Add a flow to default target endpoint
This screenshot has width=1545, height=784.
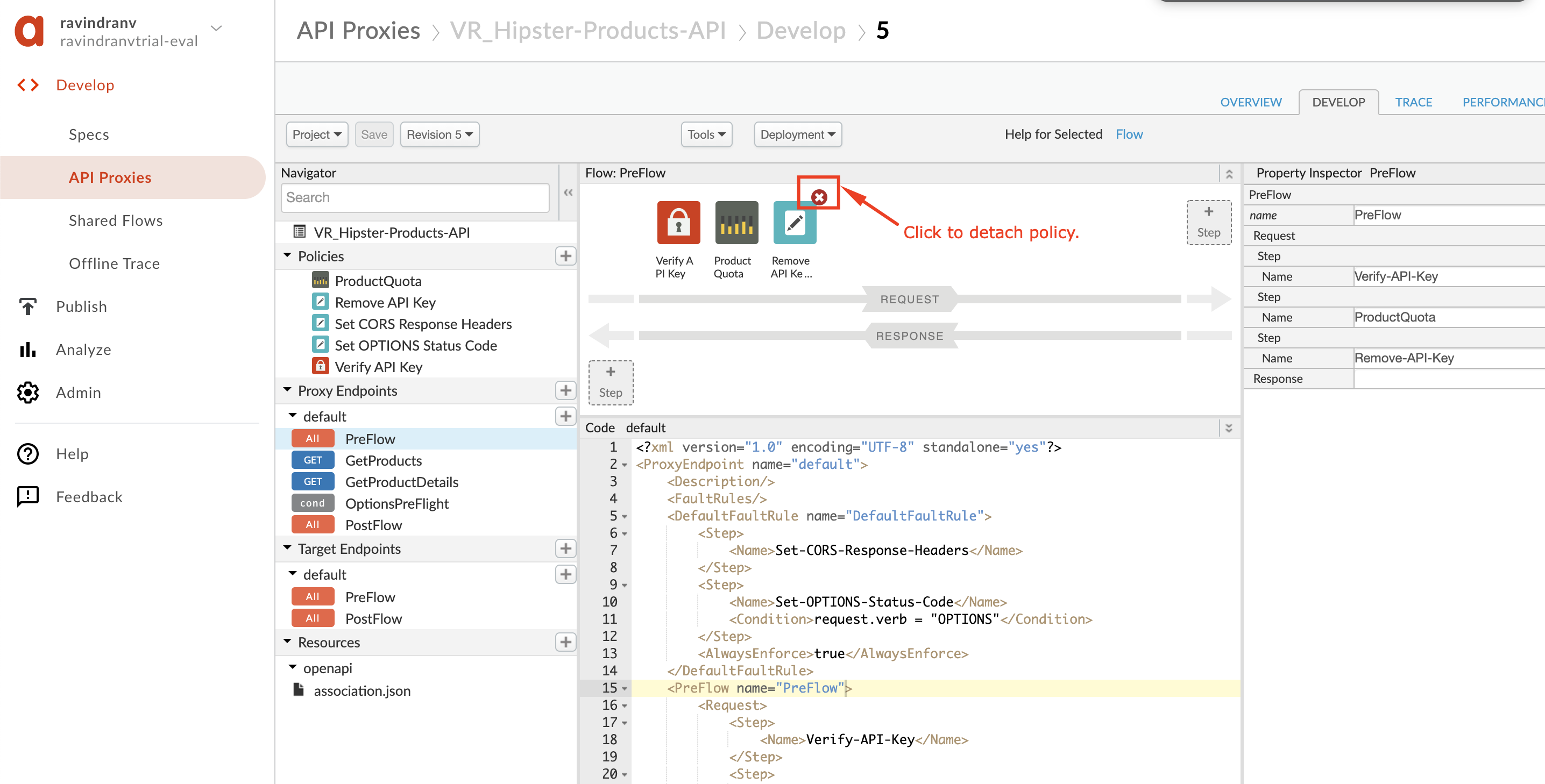pos(565,574)
